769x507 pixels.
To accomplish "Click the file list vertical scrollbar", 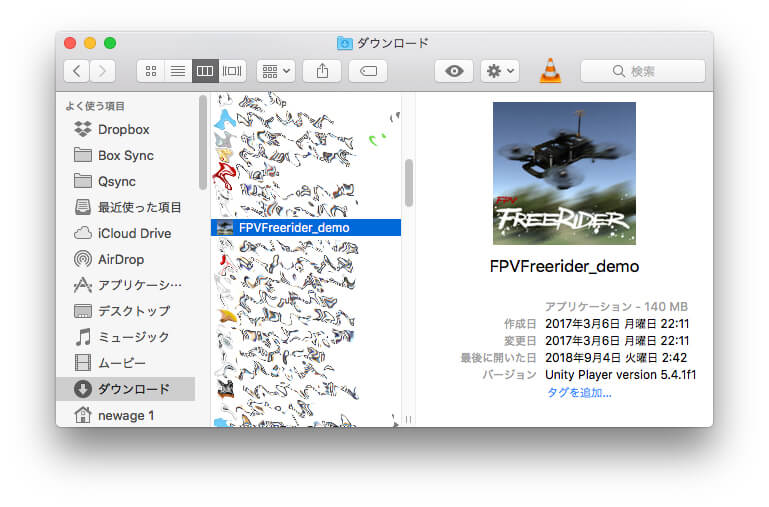I will pyautogui.click(x=408, y=183).
